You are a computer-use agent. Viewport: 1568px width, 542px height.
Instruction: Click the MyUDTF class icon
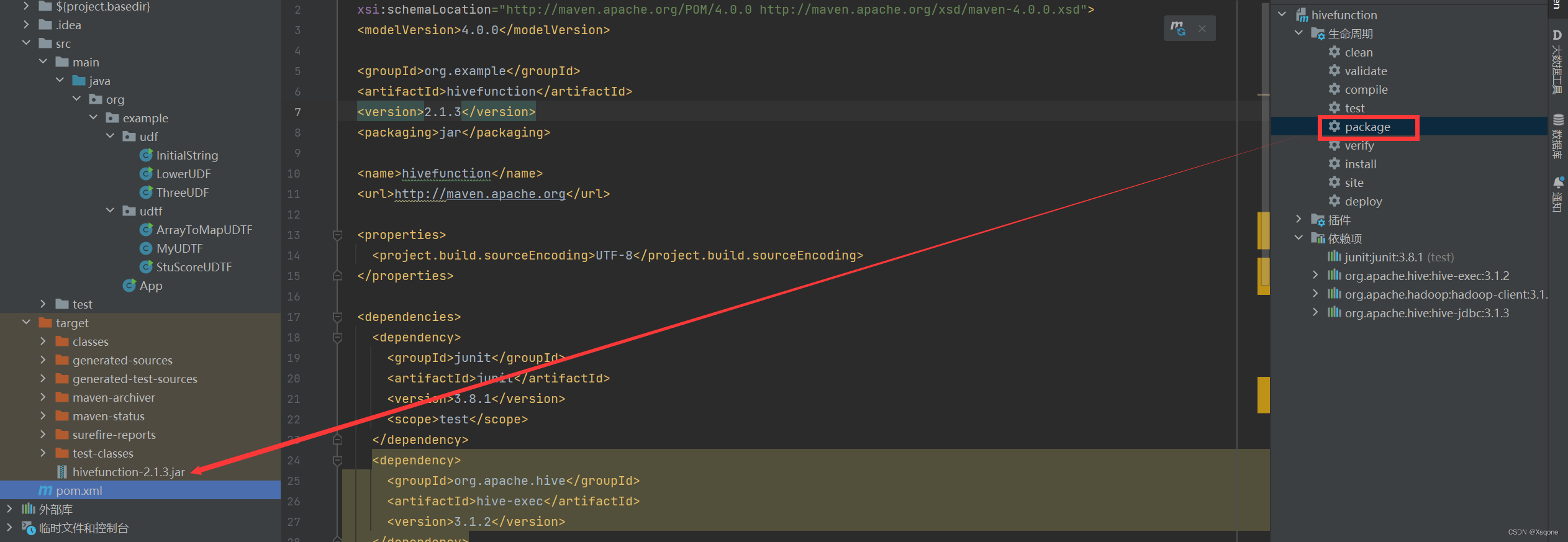pyautogui.click(x=146, y=248)
